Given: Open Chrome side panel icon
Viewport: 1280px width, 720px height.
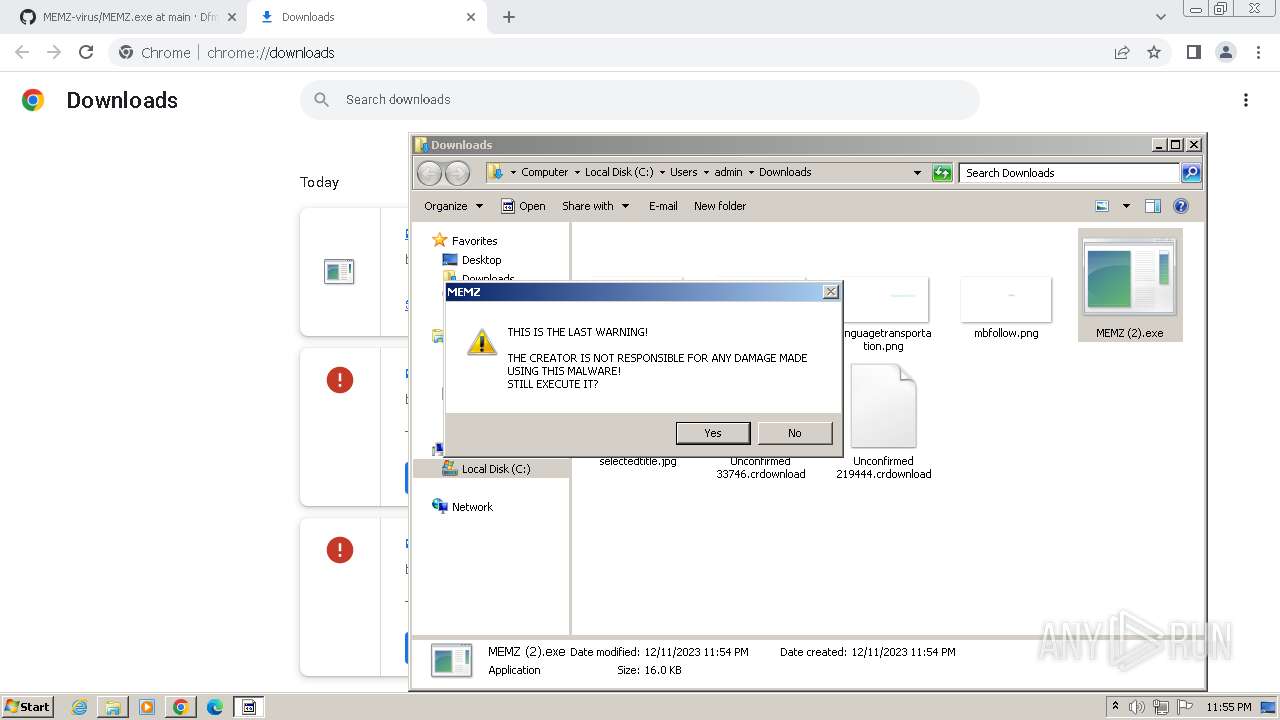Looking at the screenshot, I should click(x=1194, y=53).
